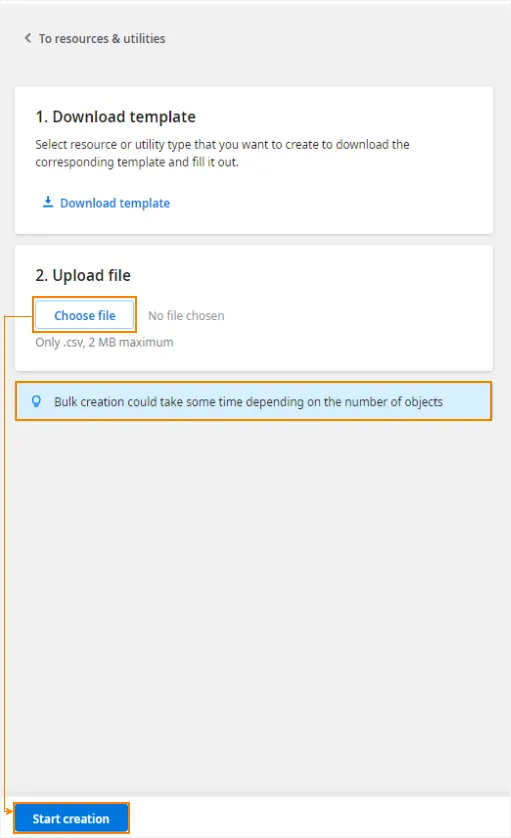This screenshot has width=511, height=838.
Task: Select the No file chosen label
Action: click(x=186, y=316)
